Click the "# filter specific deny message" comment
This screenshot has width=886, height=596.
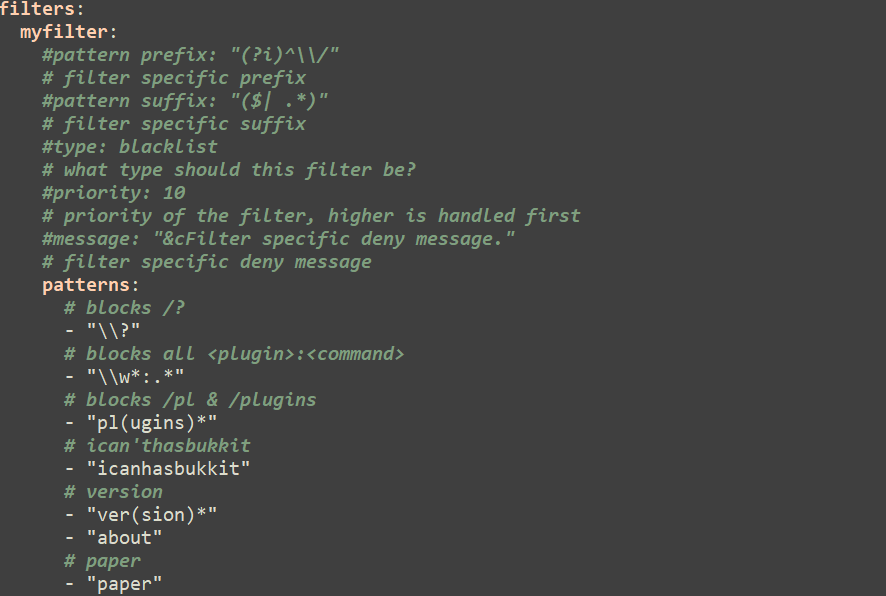(207, 262)
